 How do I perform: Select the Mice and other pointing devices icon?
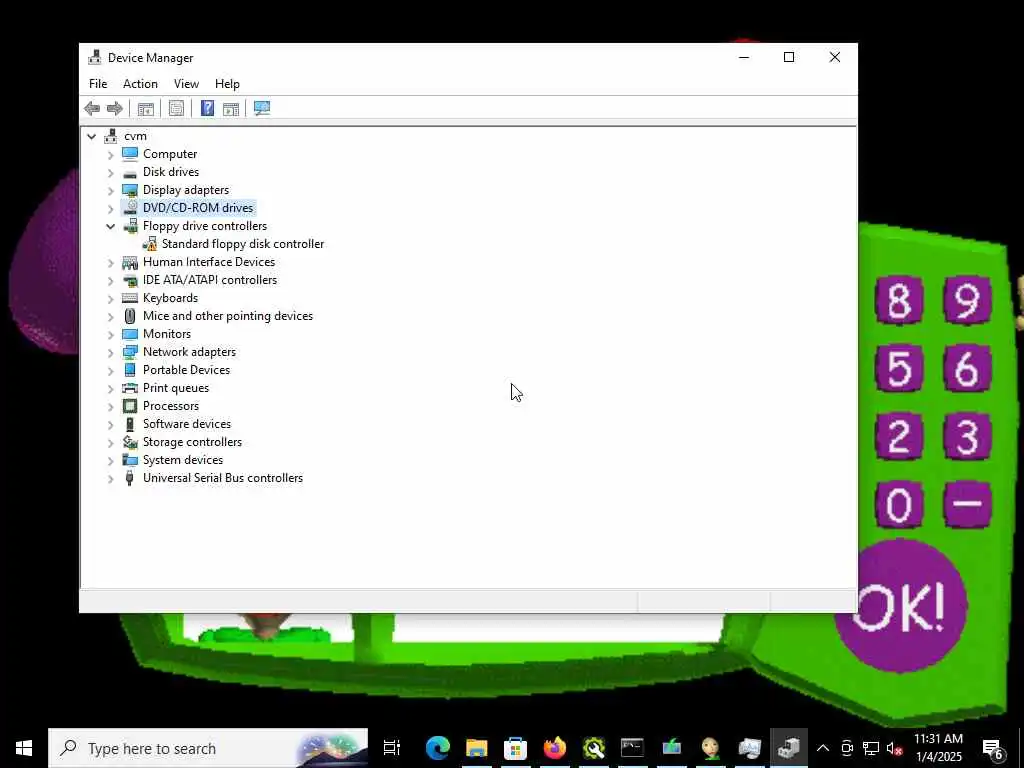click(x=130, y=316)
